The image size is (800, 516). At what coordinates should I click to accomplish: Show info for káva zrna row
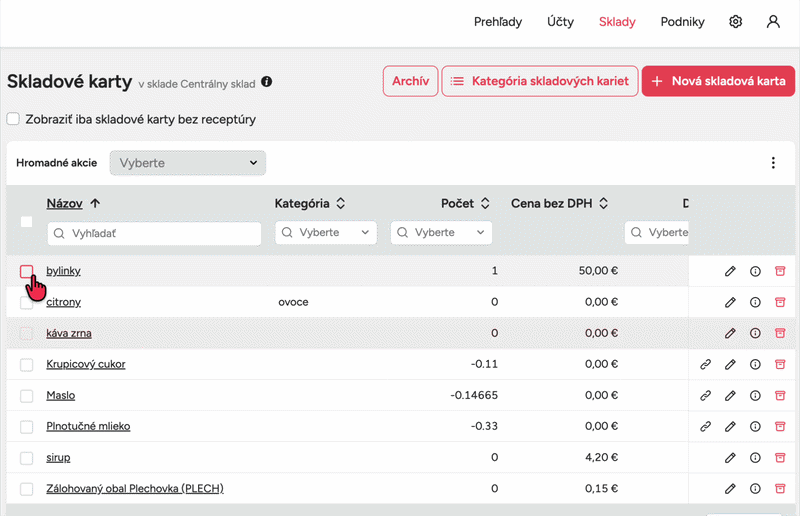pyautogui.click(x=755, y=333)
